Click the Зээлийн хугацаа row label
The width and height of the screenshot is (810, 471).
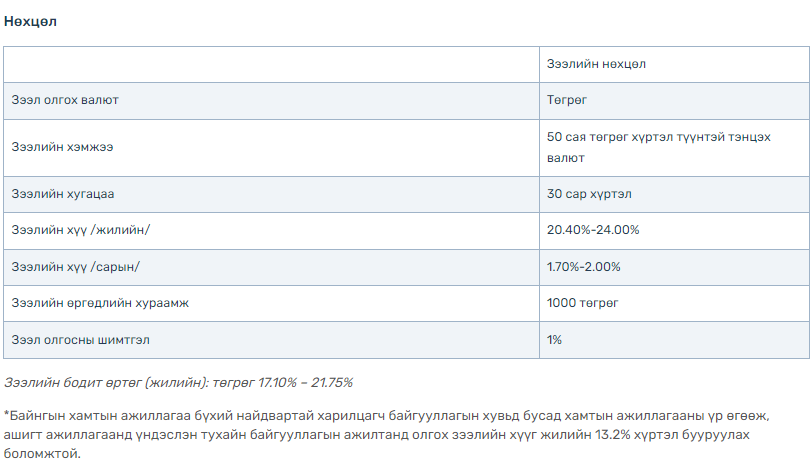63,194
